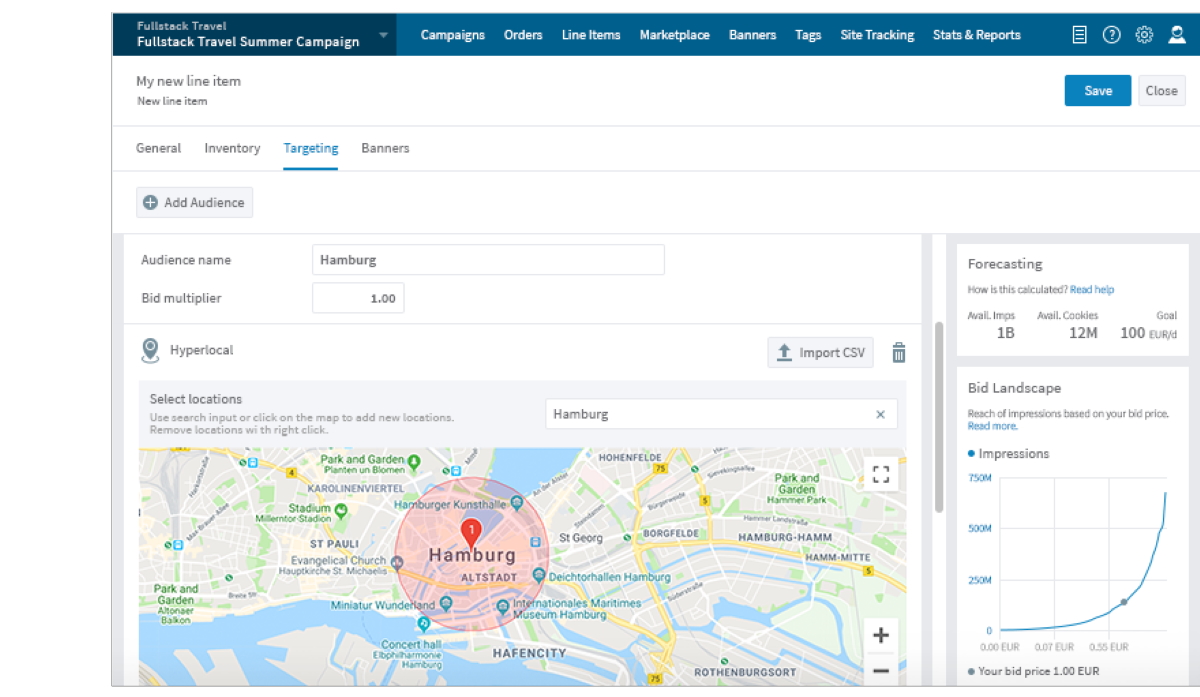Click the Internationales Maritimes Museum marker
1200x697 pixels.
click(504, 605)
